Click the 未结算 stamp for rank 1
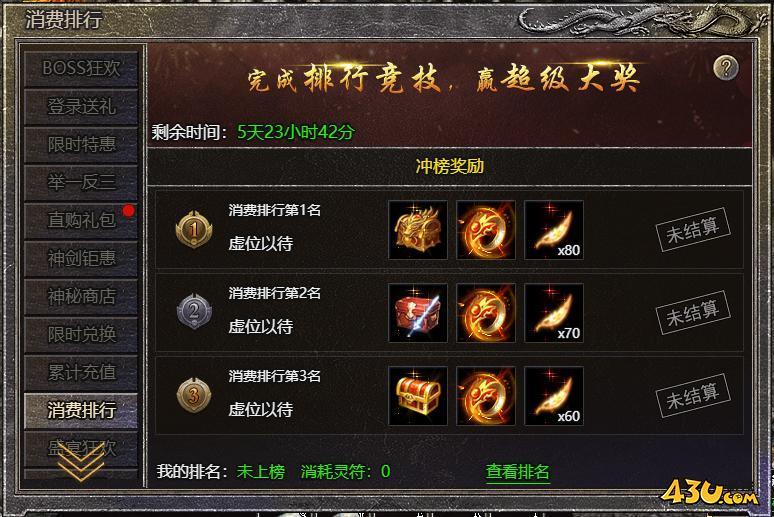 (693, 230)
